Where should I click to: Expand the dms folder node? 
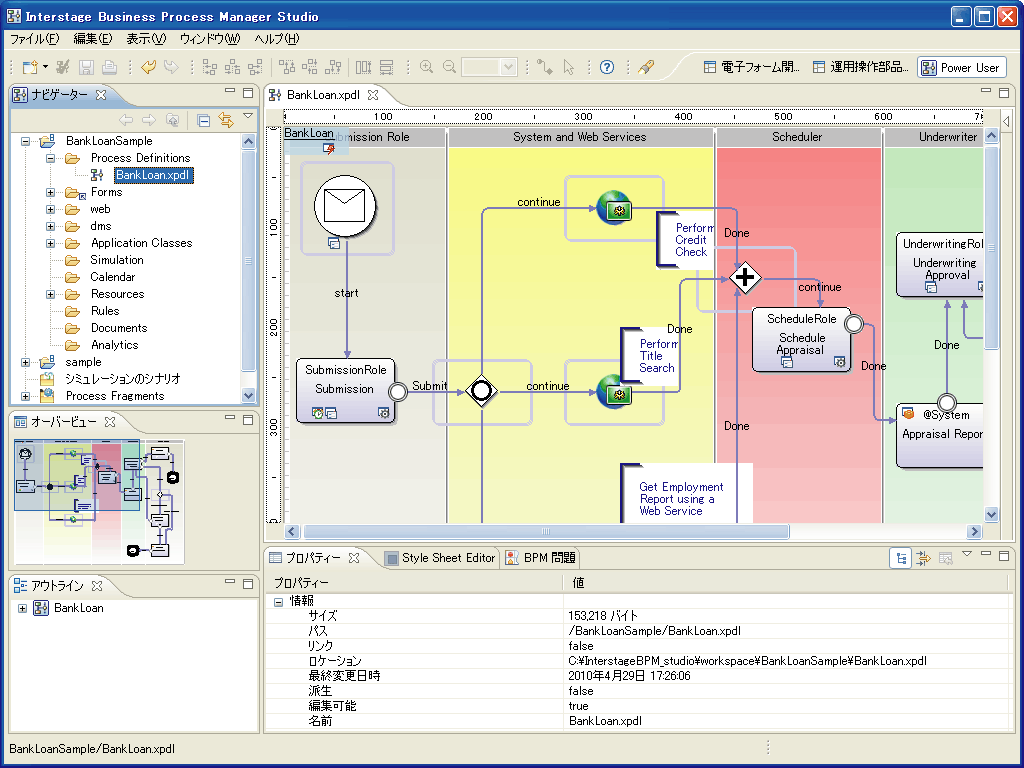pyautogui.click(x=50, y=226)
